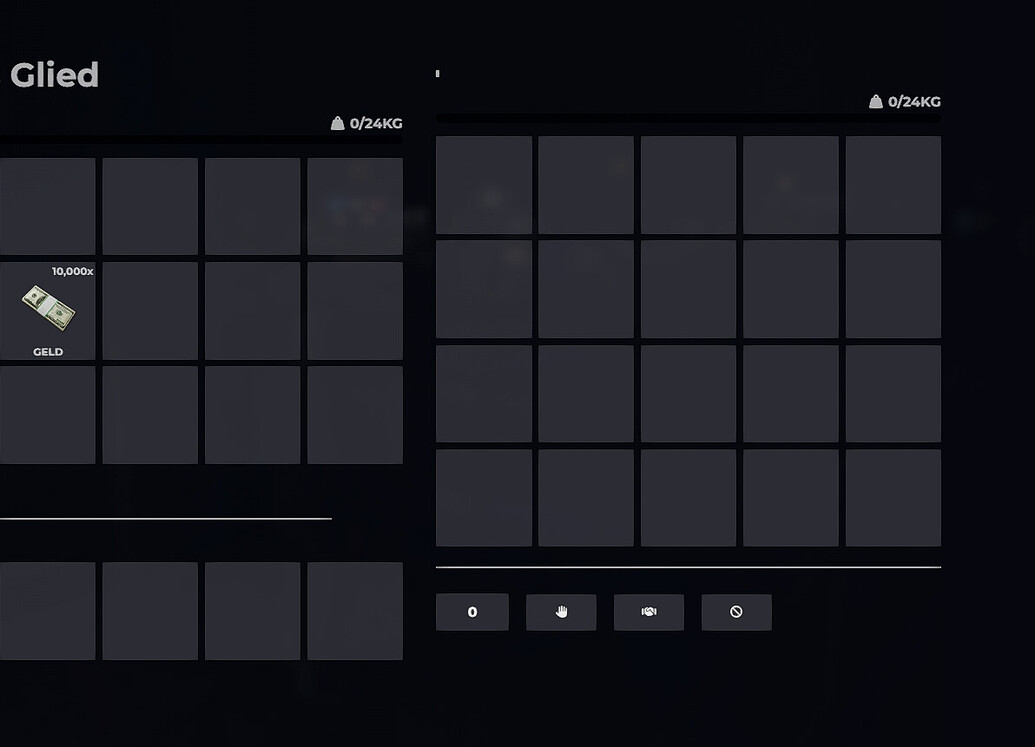Click the weight icon next to left 0/24KG
The height and width of the screenshot is (747, 1035).
coord(337,123)
